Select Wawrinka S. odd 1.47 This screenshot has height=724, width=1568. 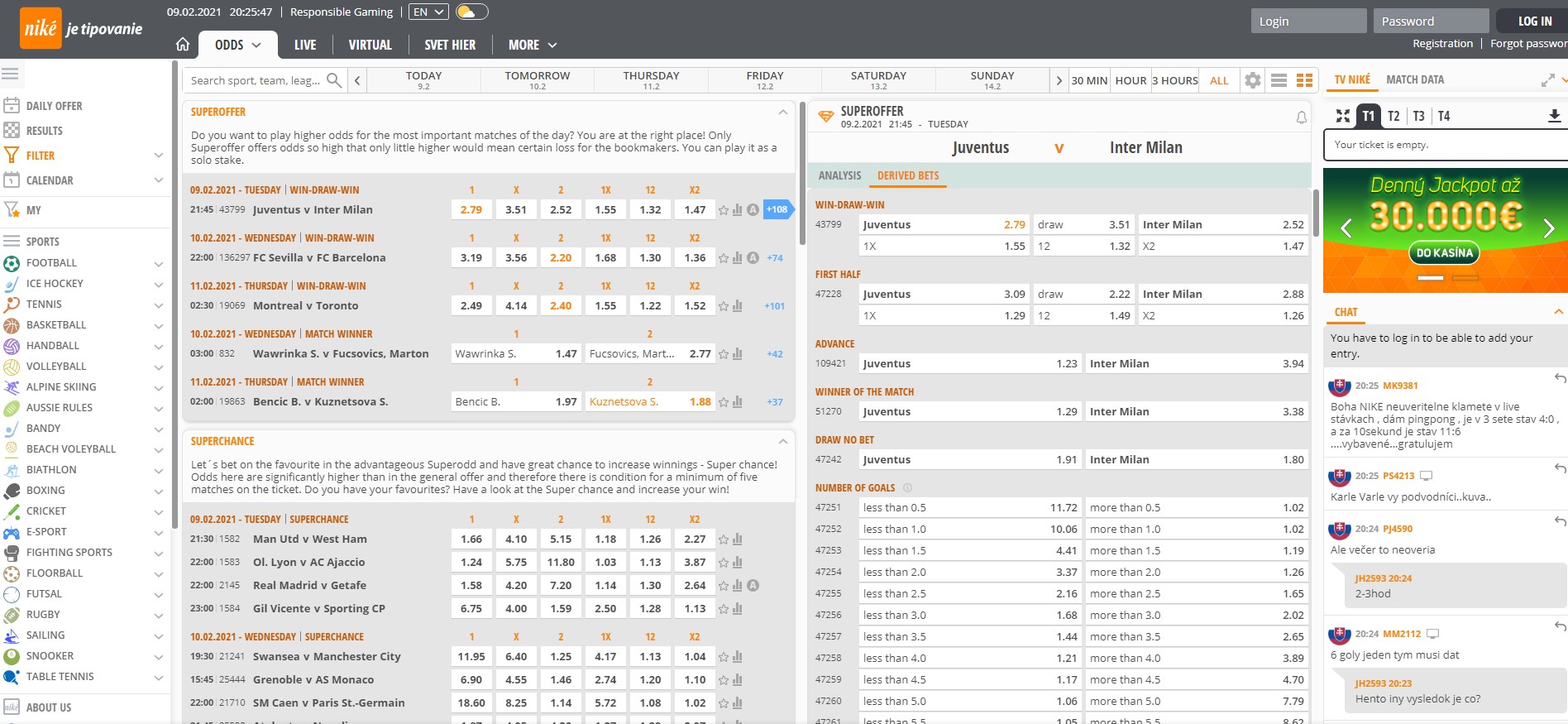(x=516, y=354)
